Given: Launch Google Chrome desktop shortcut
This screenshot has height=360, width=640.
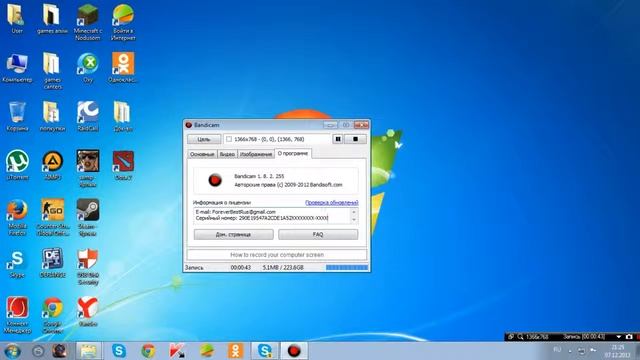Looking at the screenshot, I should [53, 315].
